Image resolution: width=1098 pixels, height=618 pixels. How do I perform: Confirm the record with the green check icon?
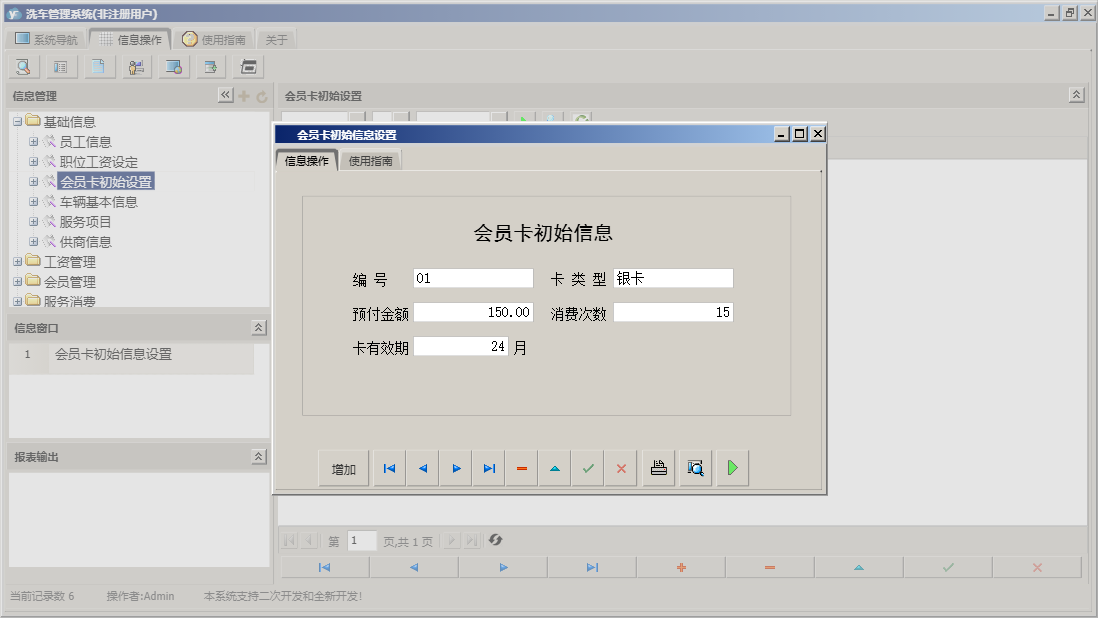(587, 467)
